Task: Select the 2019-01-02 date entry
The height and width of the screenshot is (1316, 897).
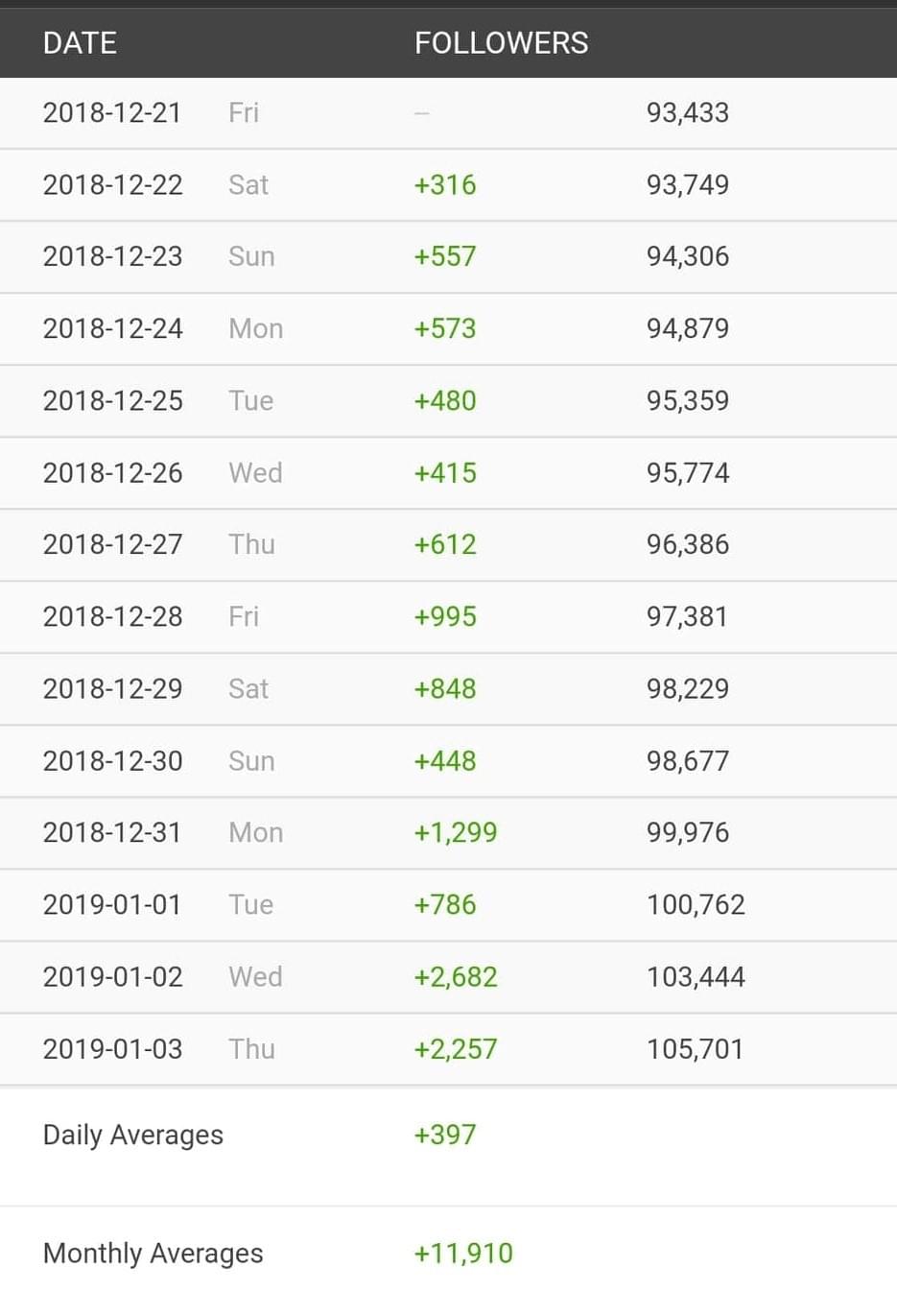Action: [112, 976]
